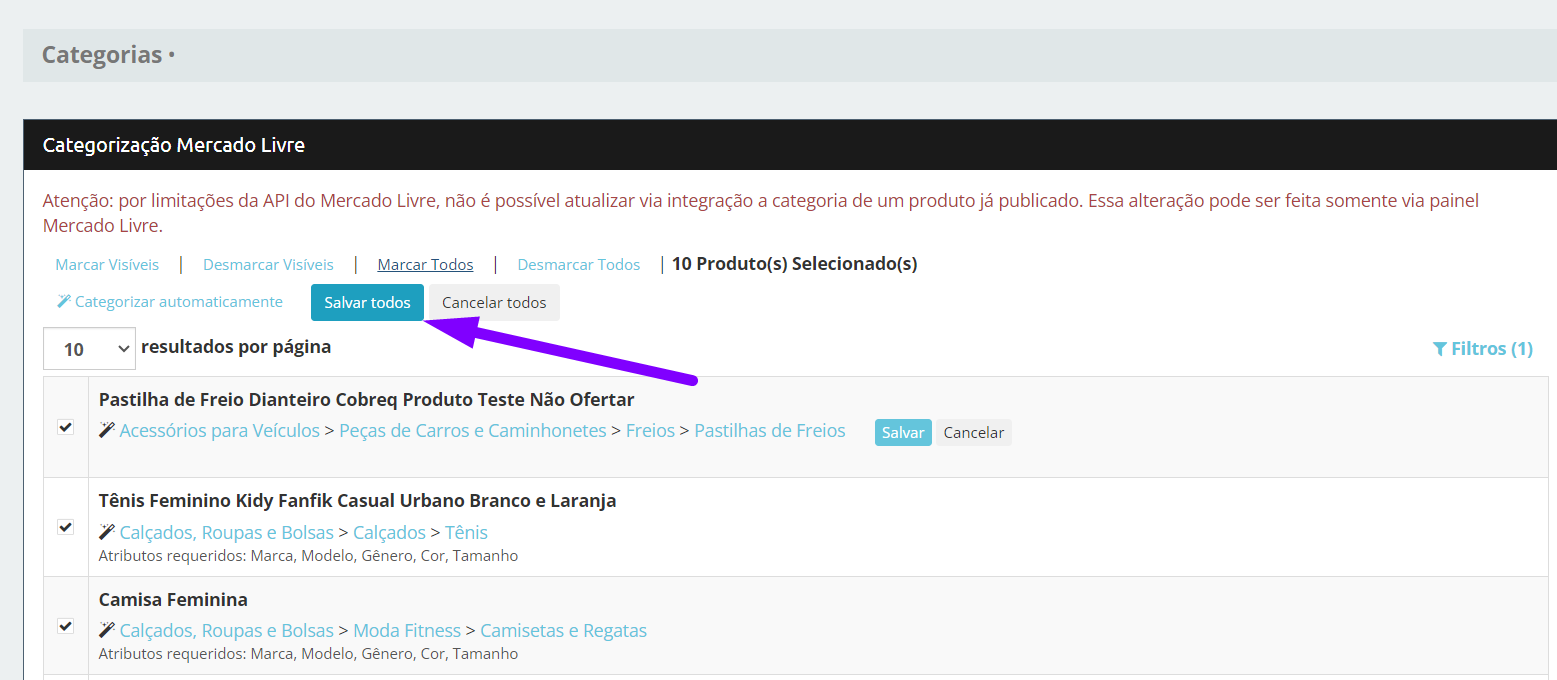
Task: Save the Pastilha de Freio categorization
Action: click(x=902, y=433)
